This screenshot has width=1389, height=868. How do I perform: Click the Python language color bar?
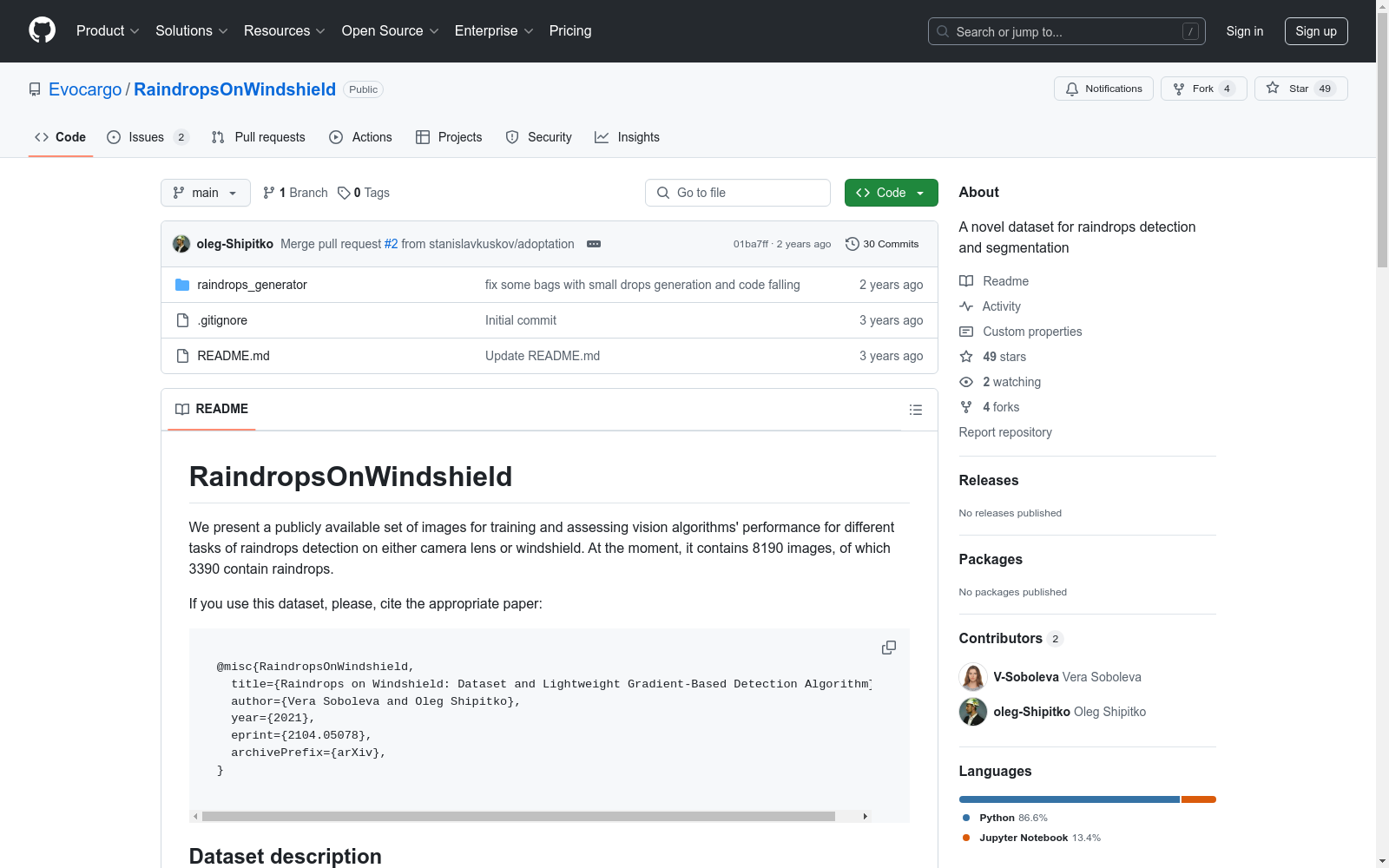pyautogui.click(x=1069, y=799)
